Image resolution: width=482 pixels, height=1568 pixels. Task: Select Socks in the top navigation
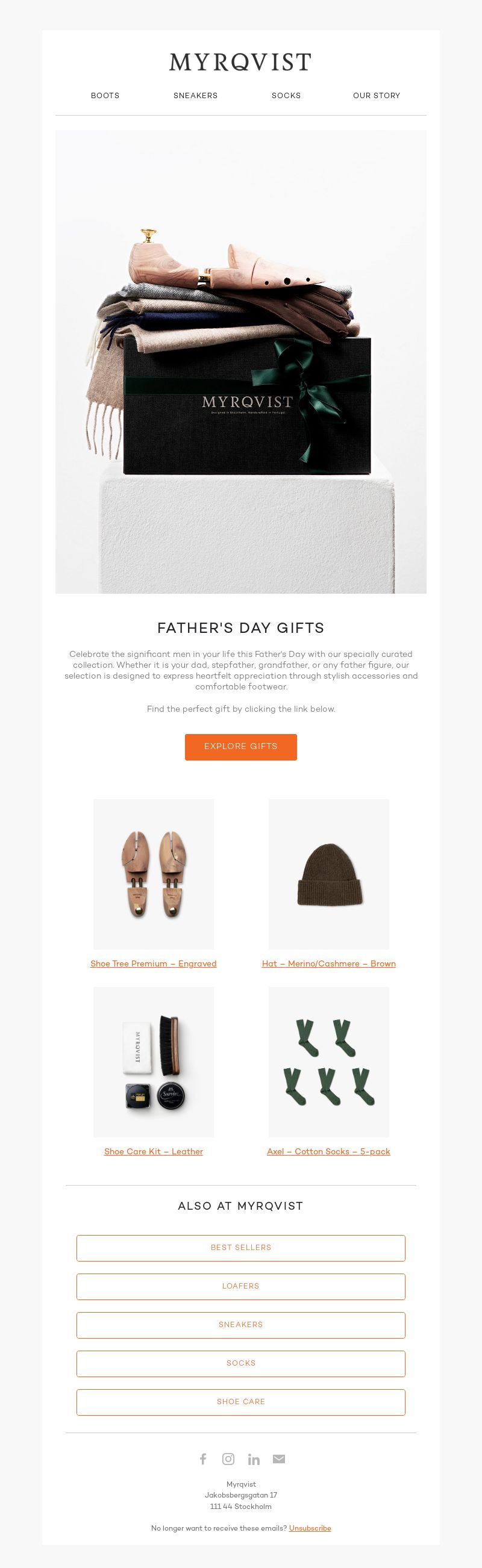pyautogui.click(x=286, y=96)
